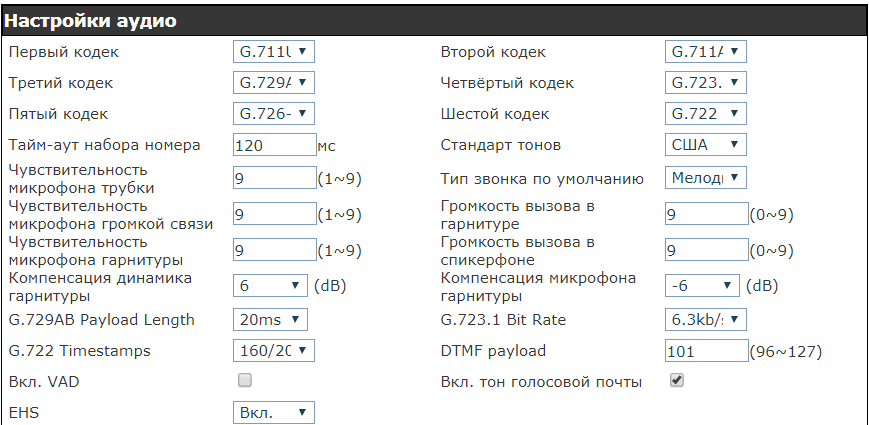Open the Первый кодек dropdown

[x=273, y=51]
